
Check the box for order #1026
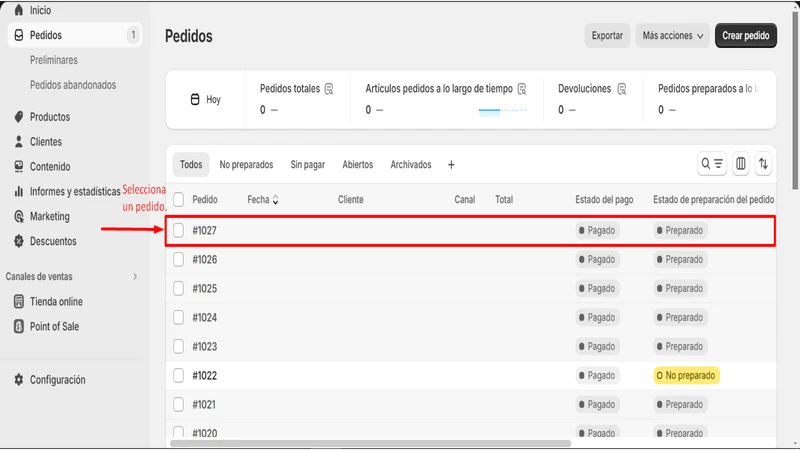point(178,260)
